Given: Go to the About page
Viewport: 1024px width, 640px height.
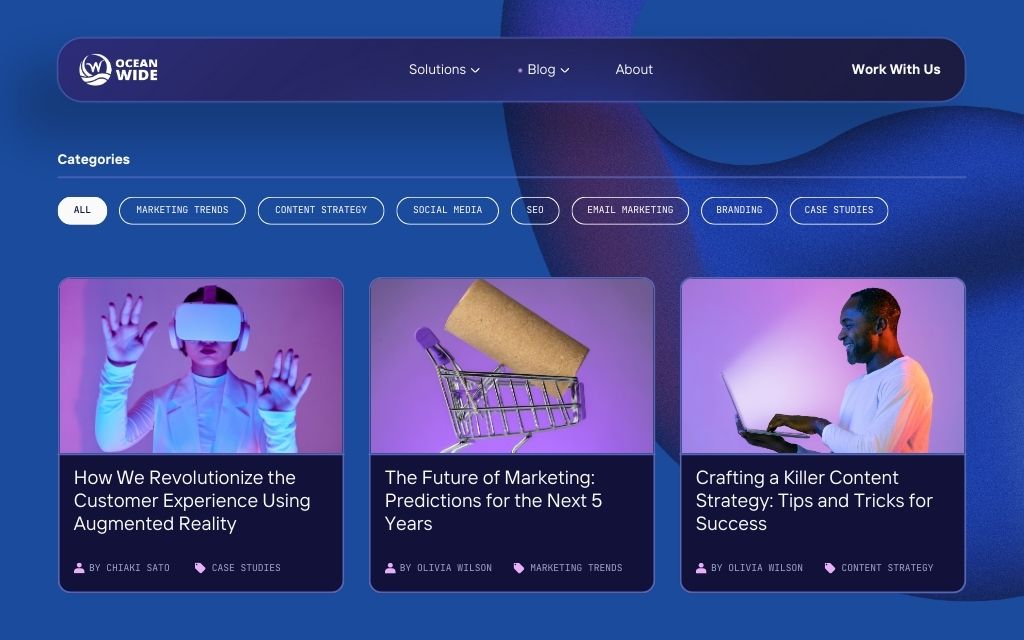Looking at the screenshot, I should coord(634,70).
